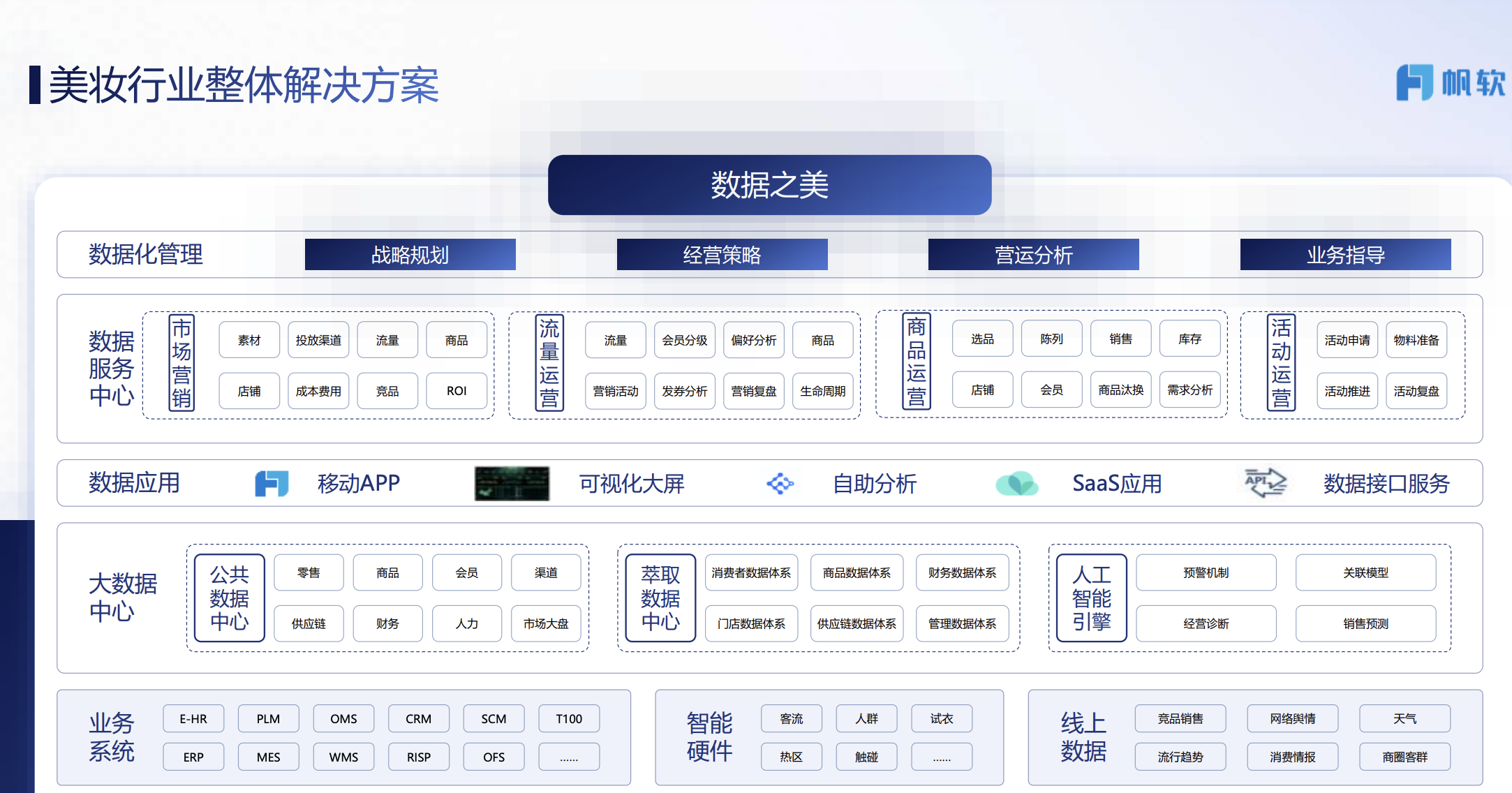
Task: Click the mobile APP FanRuan icon
Action: click(272, 483)
